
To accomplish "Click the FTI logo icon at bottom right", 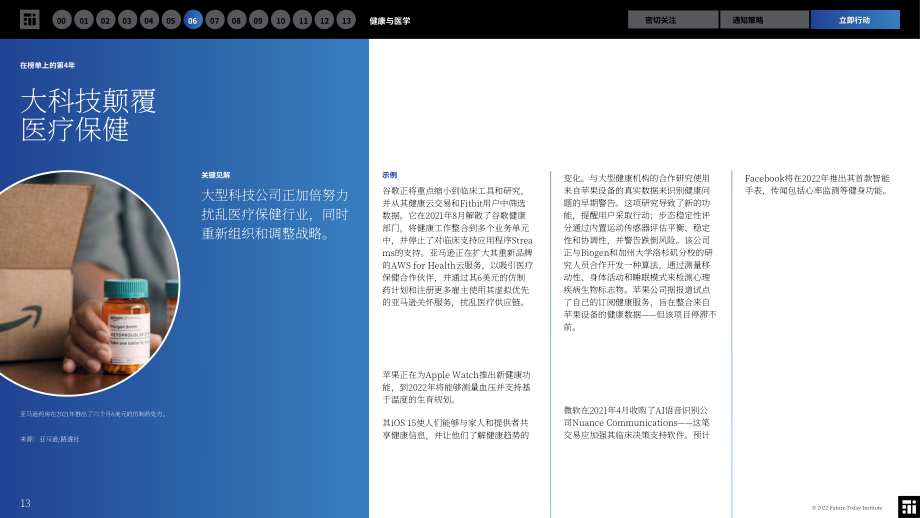I will click(x=909, y=507).
